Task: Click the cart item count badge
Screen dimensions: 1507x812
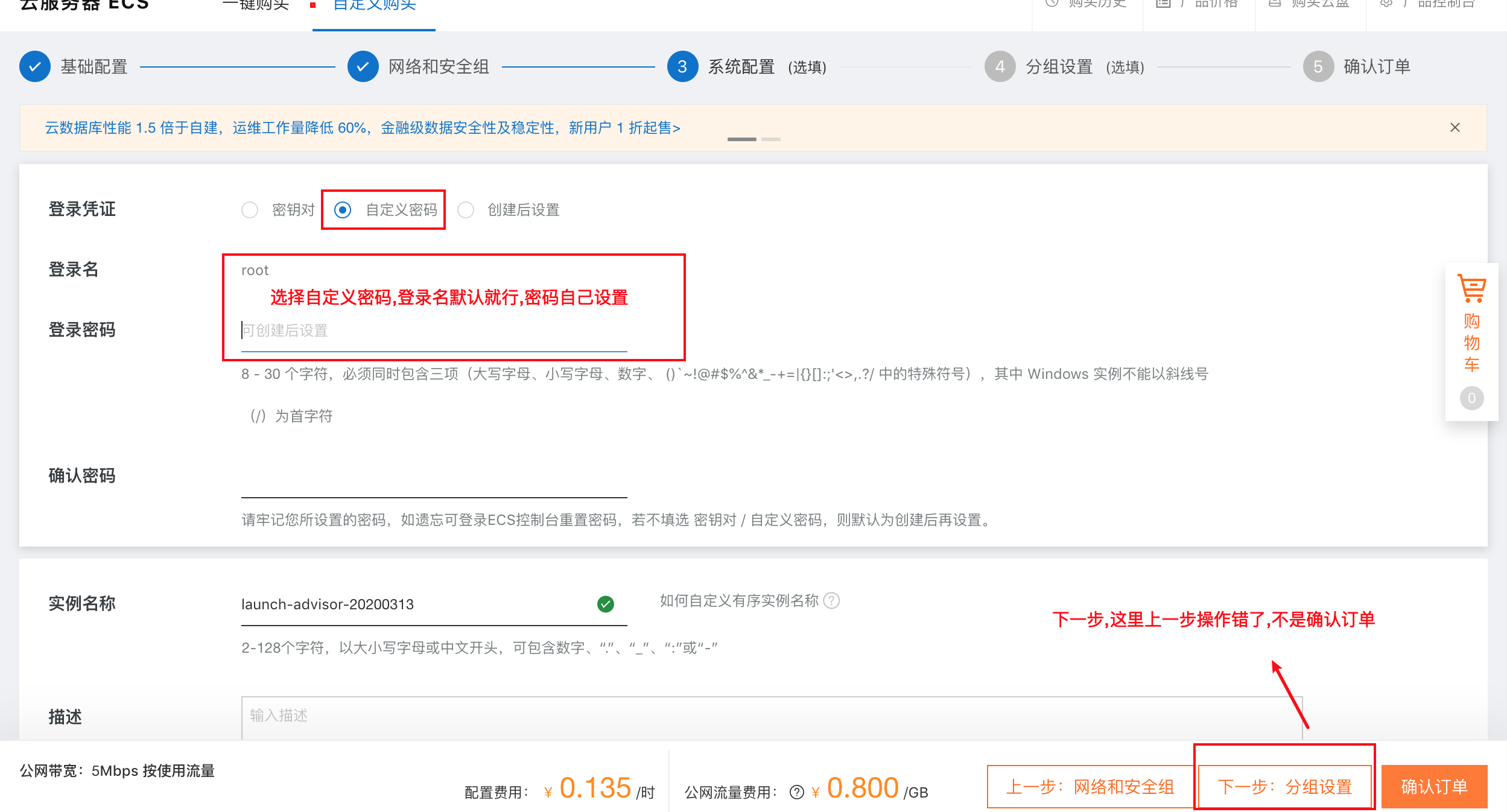Action: [x=1471, y=398]
